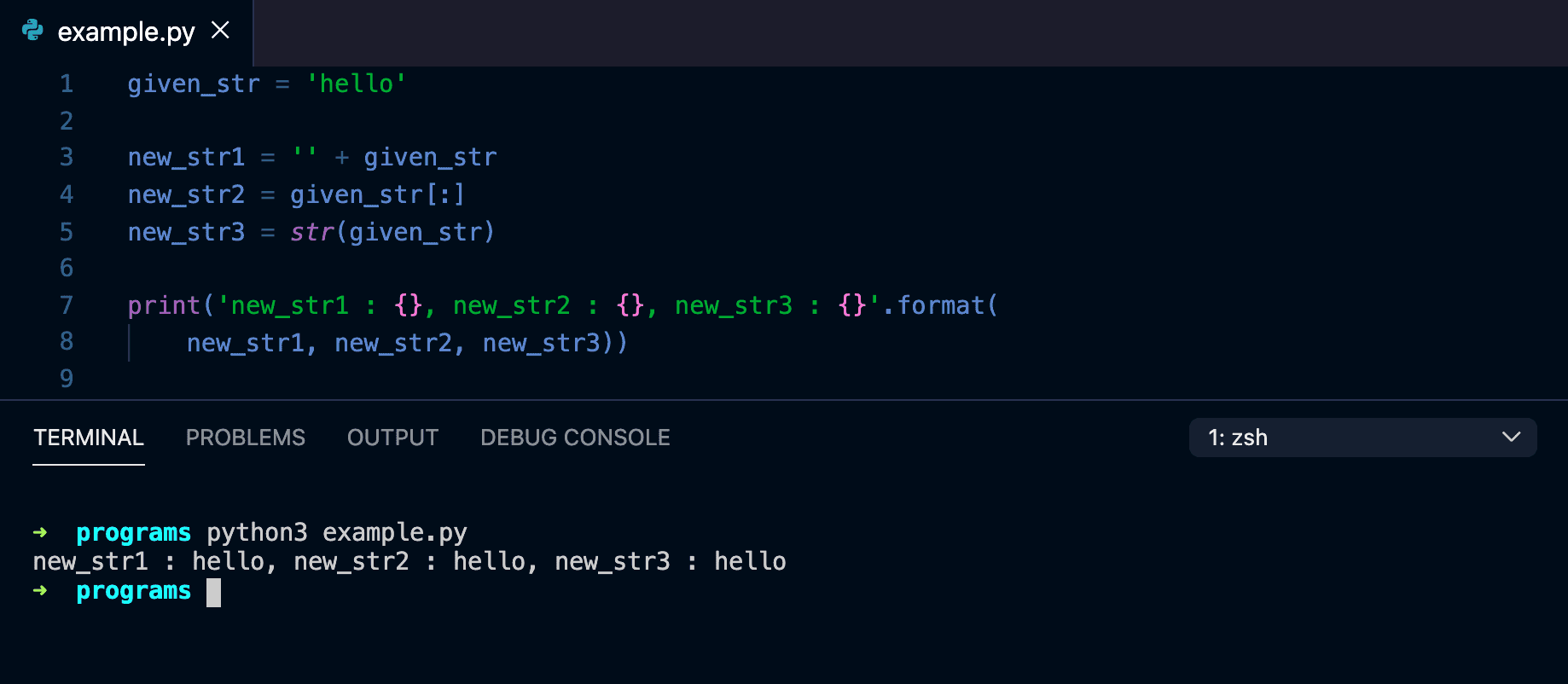Open the '1: zsh' terminal selector dropdown
The width and height of the screenshot is (1568, 684).
click(x=1362, y=438)
